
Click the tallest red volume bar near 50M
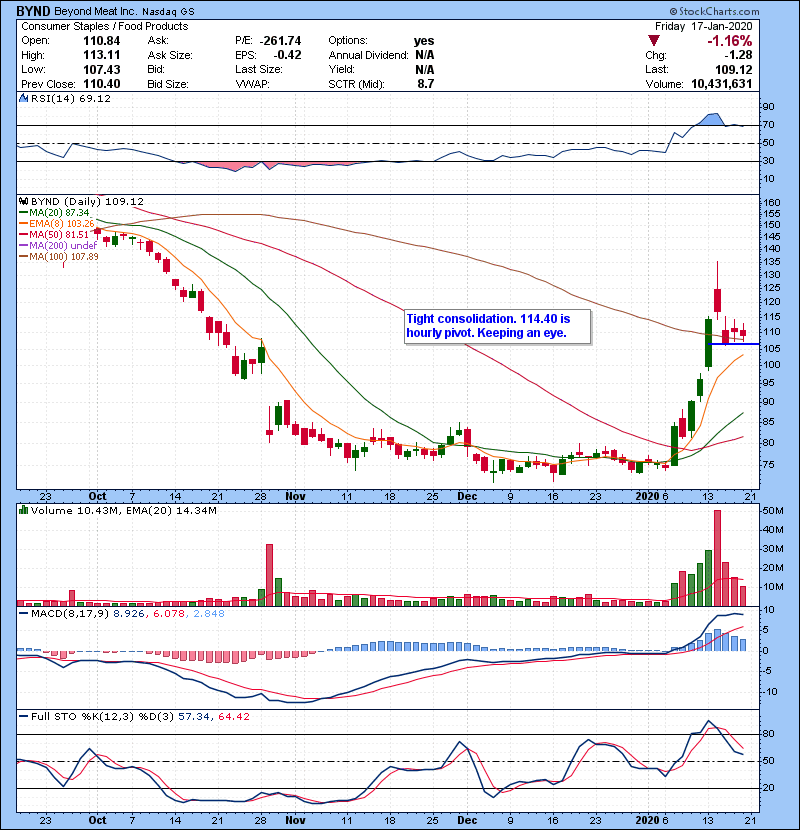[x=717, y=558]
